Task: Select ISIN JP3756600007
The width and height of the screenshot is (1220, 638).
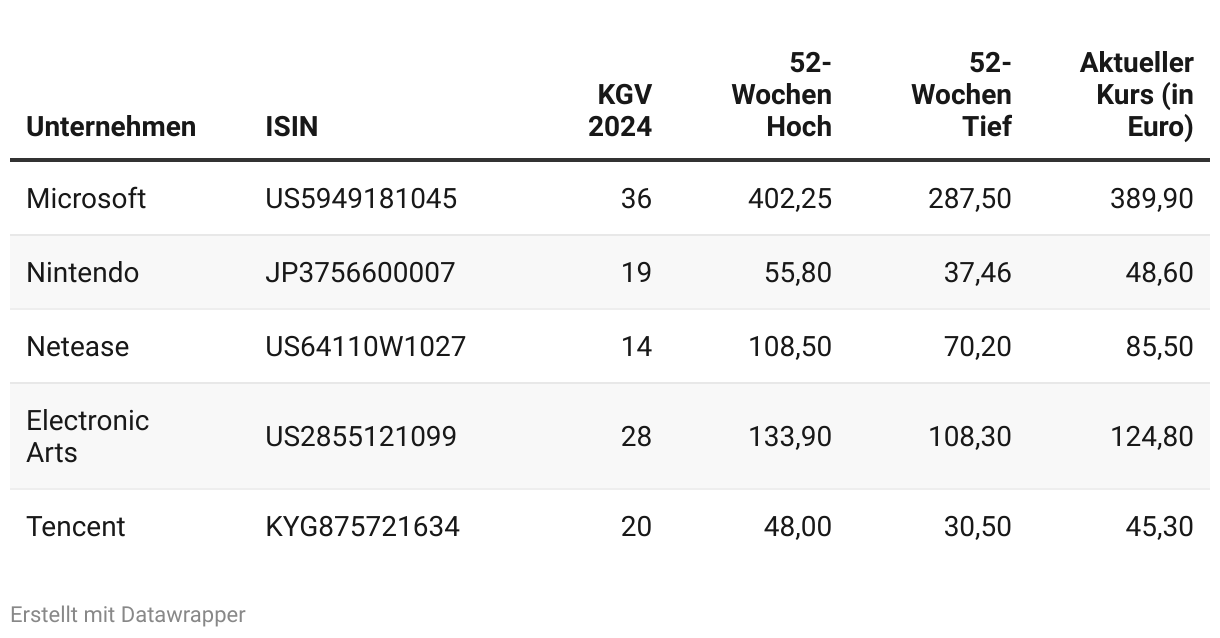Action: [360, 272]
